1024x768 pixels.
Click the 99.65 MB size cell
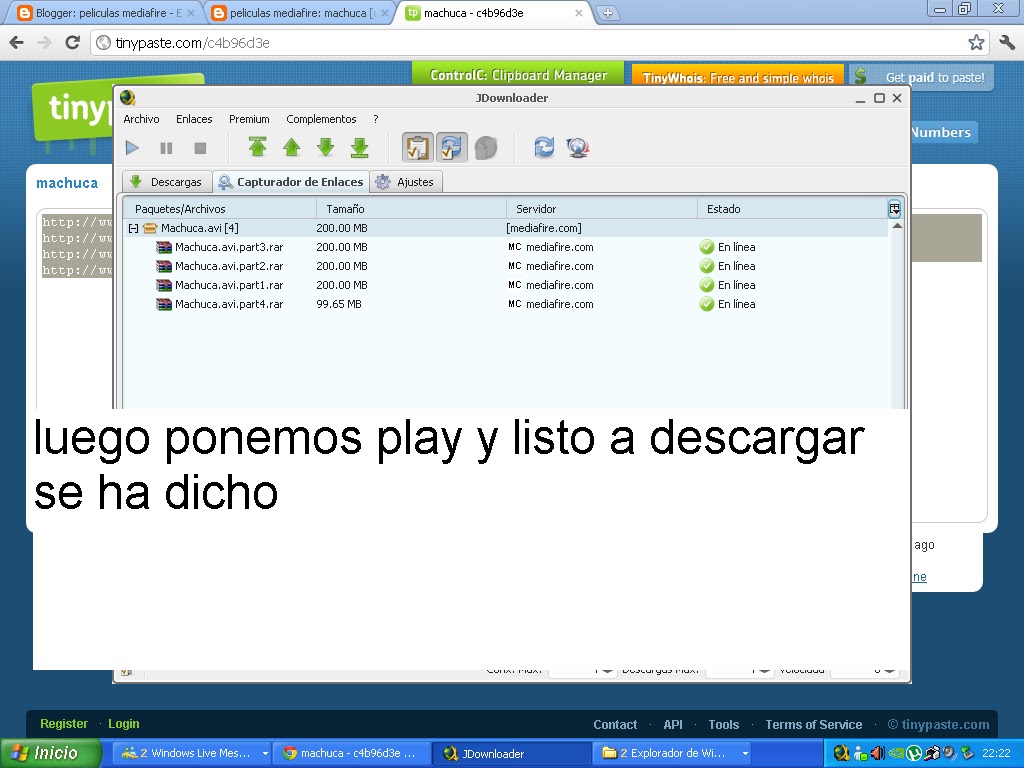[x=339, y=304]
